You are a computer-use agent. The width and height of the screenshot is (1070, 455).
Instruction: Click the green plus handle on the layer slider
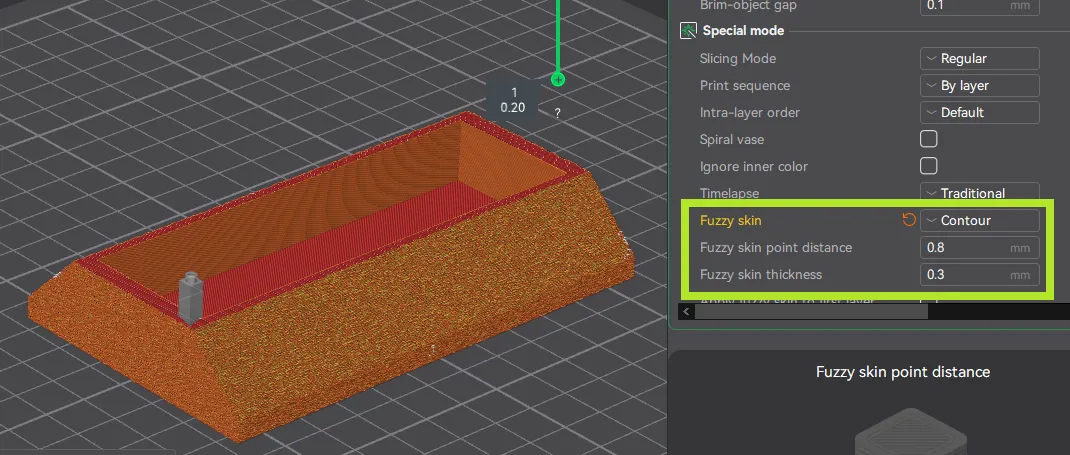coord(558,79)
